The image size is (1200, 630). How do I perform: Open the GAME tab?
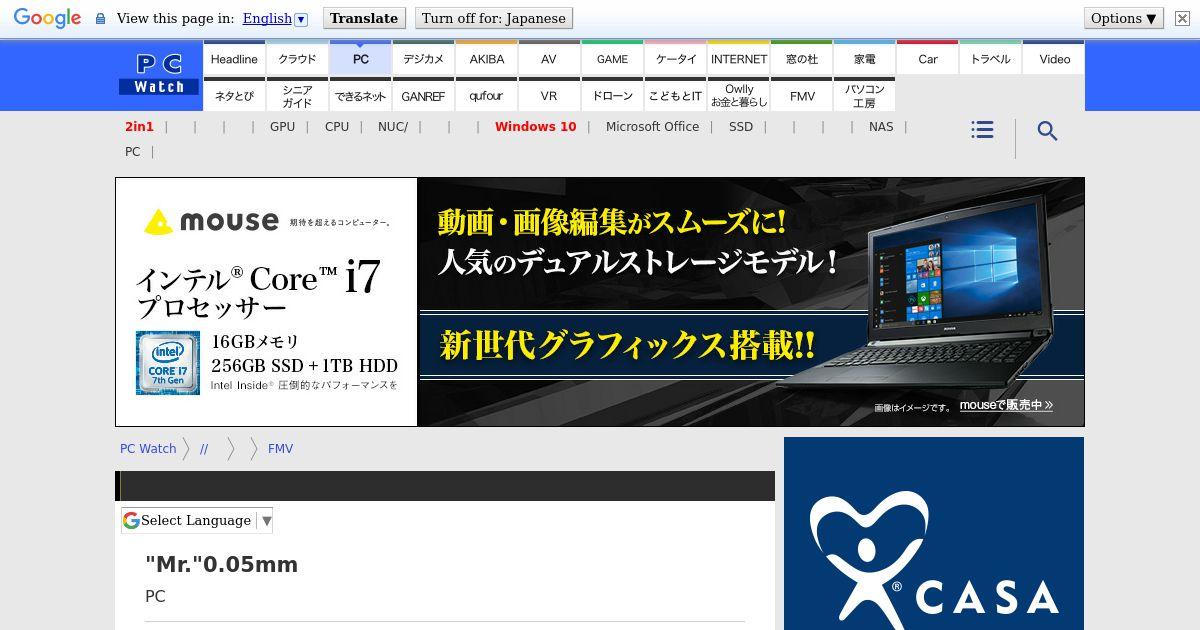[x=612, y=58]
